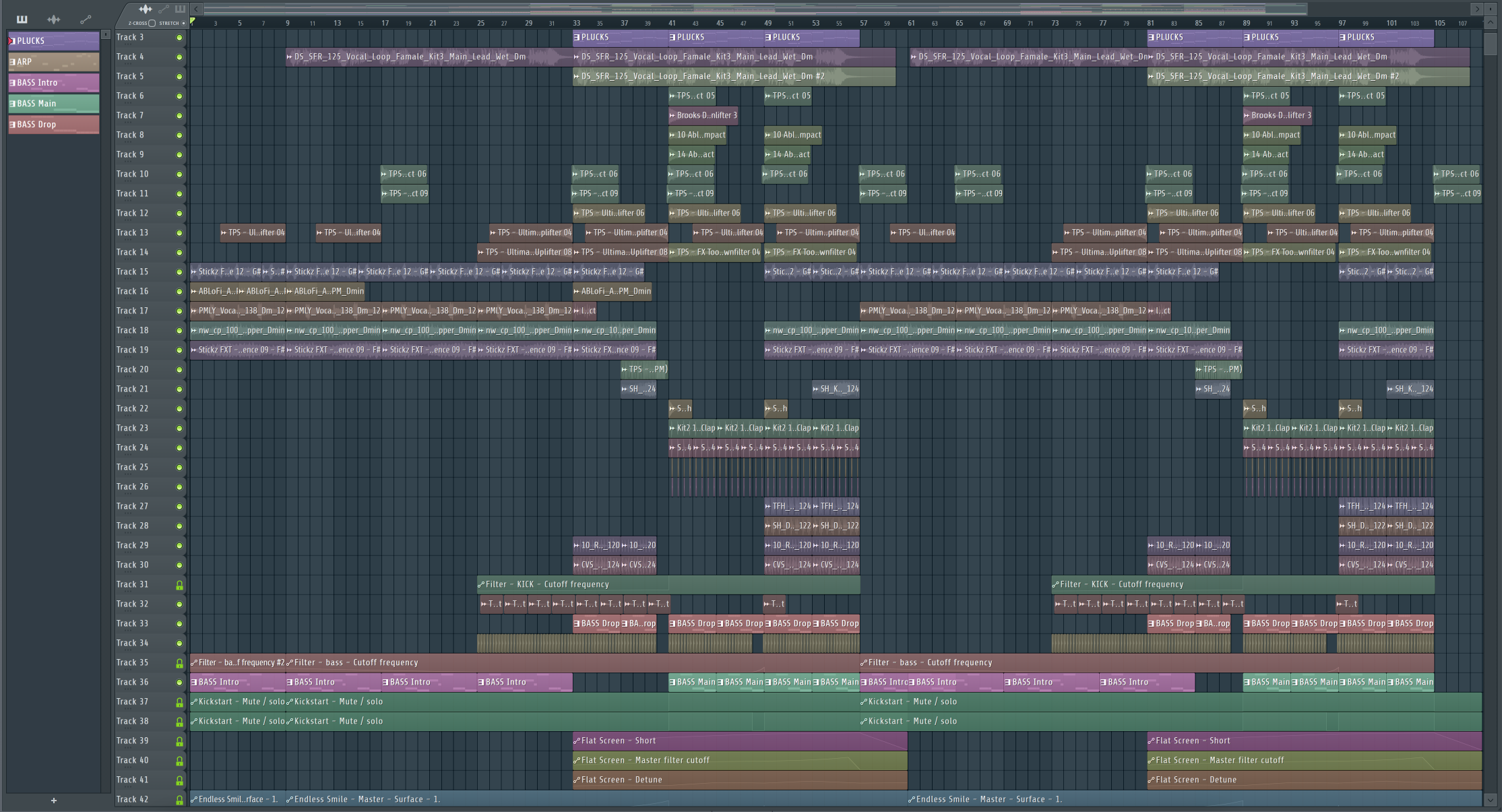Show audio clips in the picker panel
Image resolution: width=1502 pixels, height=812 pixels.
54,19
